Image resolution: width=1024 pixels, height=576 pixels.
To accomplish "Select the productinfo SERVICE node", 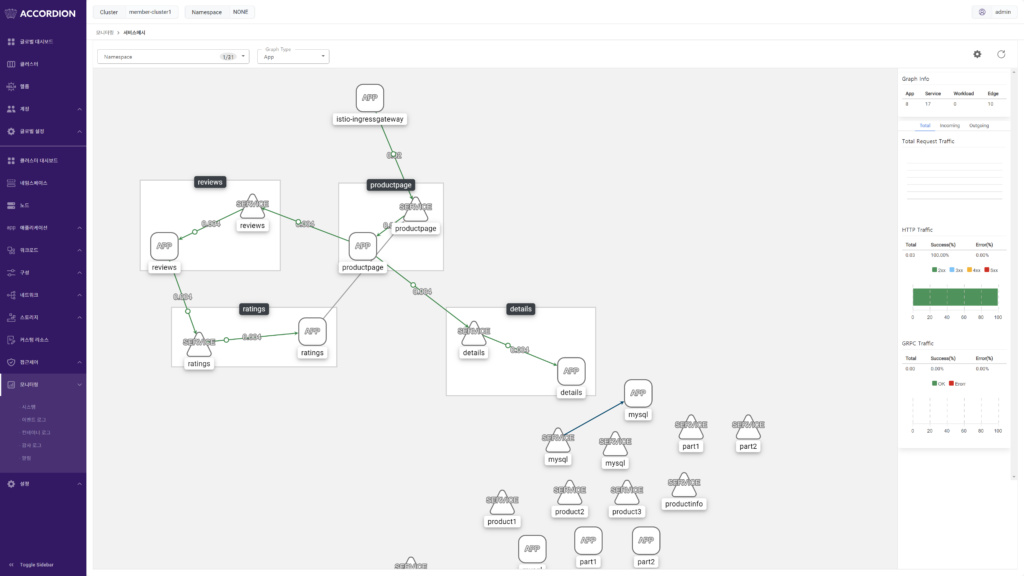I will coord(684,485).
